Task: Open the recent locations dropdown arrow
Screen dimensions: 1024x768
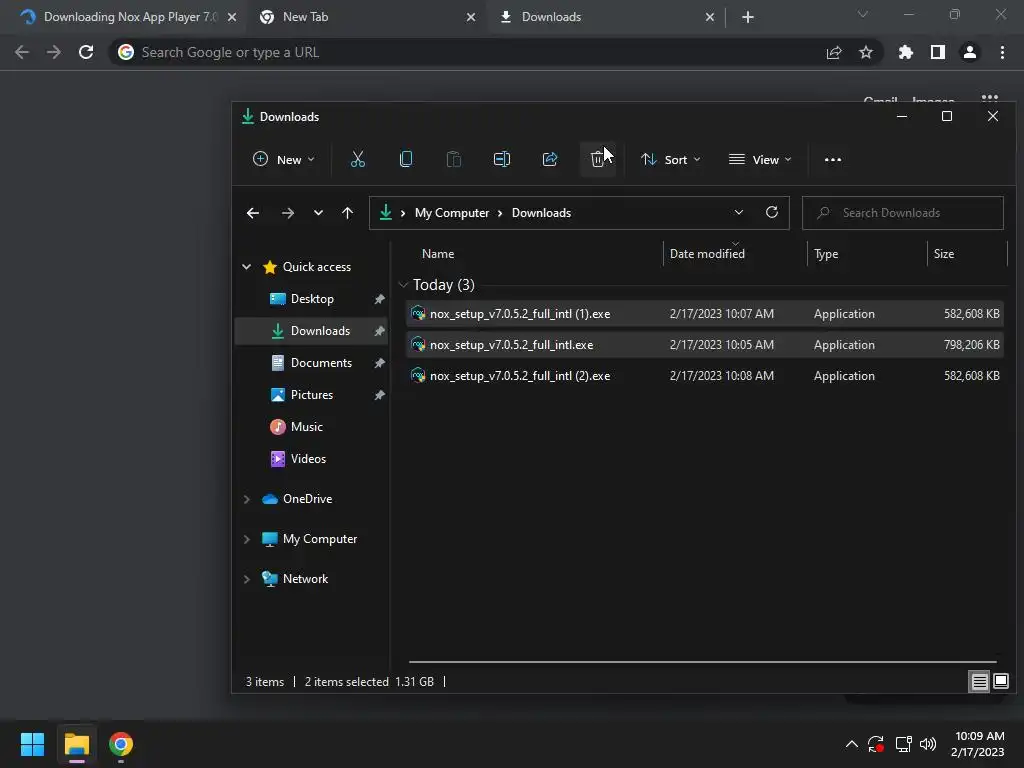Action: [x=318, y=213]
